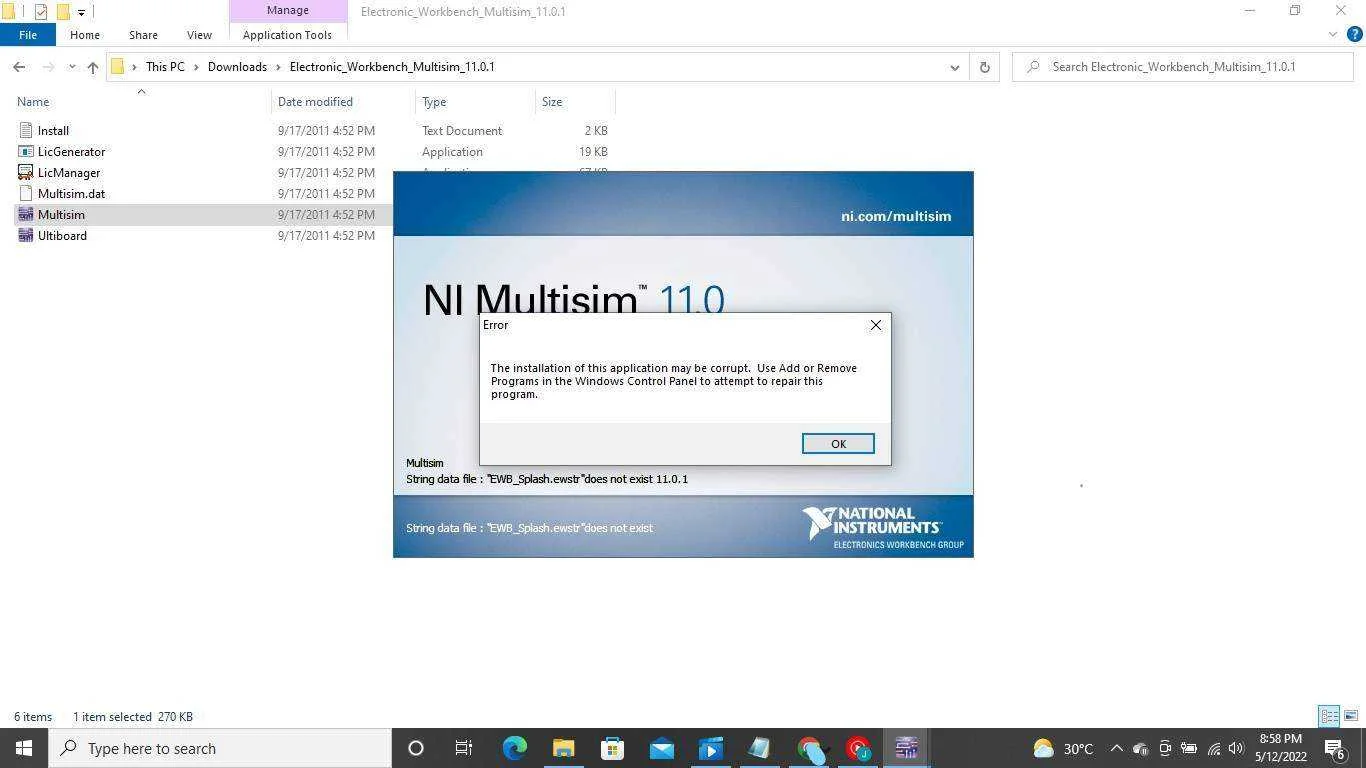The image size is (1366, 768).
Task: Open the notification center
Action: (1335, 748)
